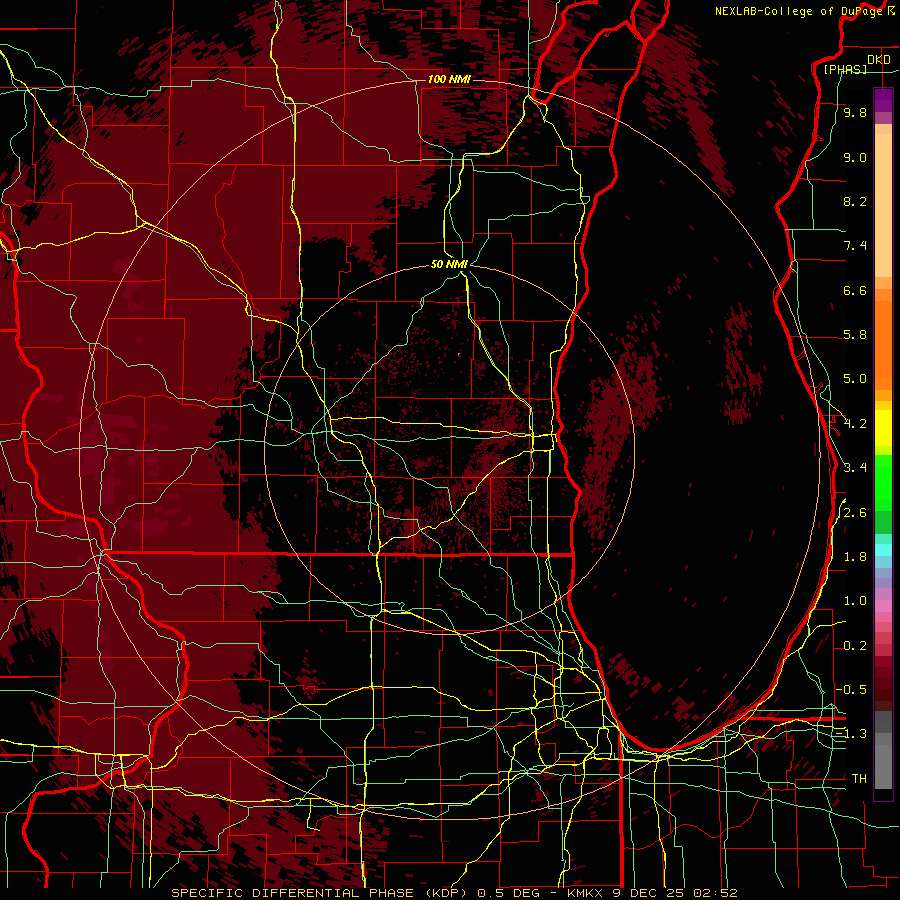
Task: Click the 5.8 value on color scale
Action: pos(855,335)
